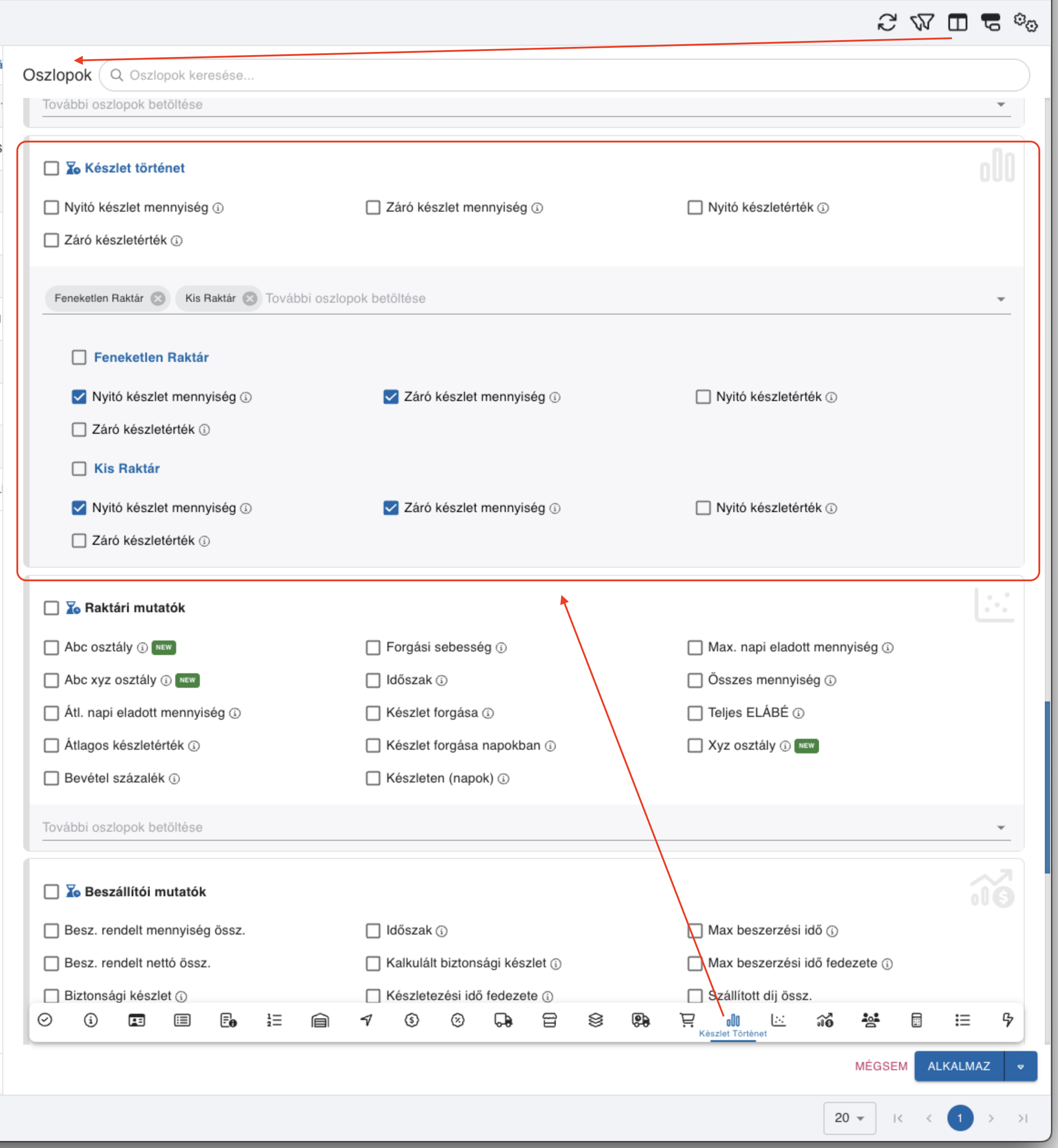Open the ALKALMAZ split-button arrow
The height and width of the screenshot is (1148, 1058).
pyautogui.click(x=1020, y=1066)
